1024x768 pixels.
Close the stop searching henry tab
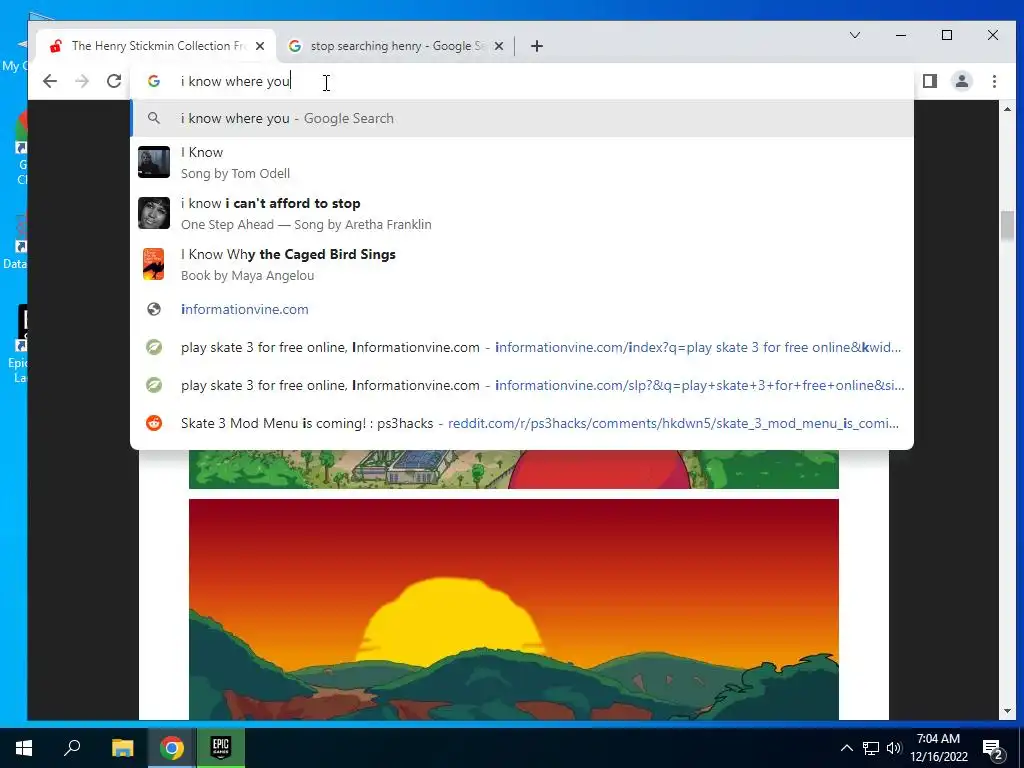point(499,46)
